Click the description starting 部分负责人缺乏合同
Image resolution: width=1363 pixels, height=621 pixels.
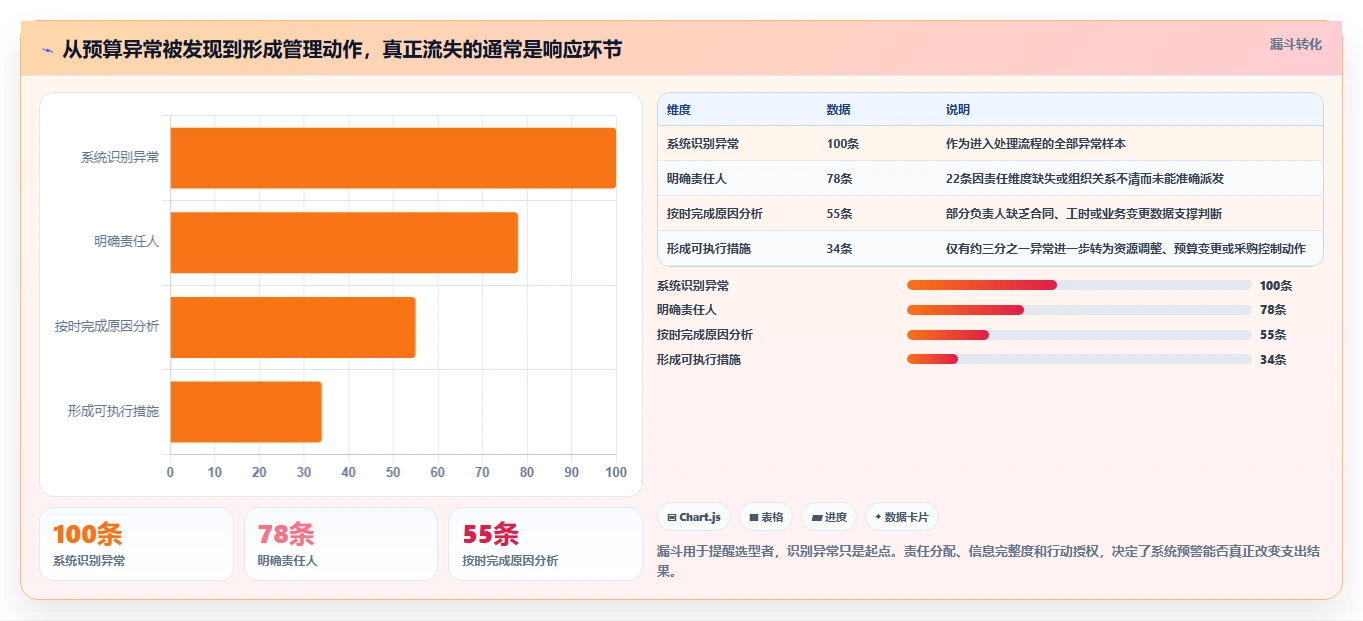point(1084,214)
